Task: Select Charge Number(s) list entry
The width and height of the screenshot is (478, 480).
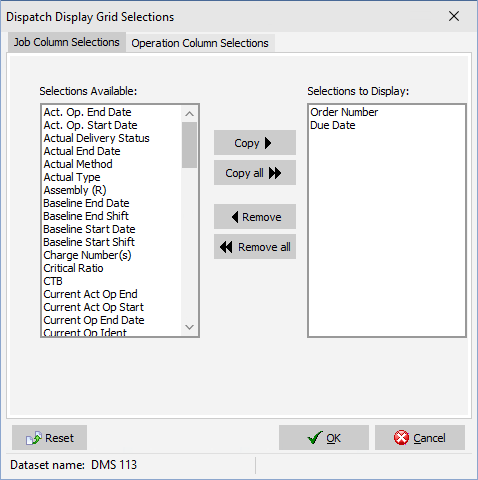Action: pyautogui.click(x=87, y=255)
